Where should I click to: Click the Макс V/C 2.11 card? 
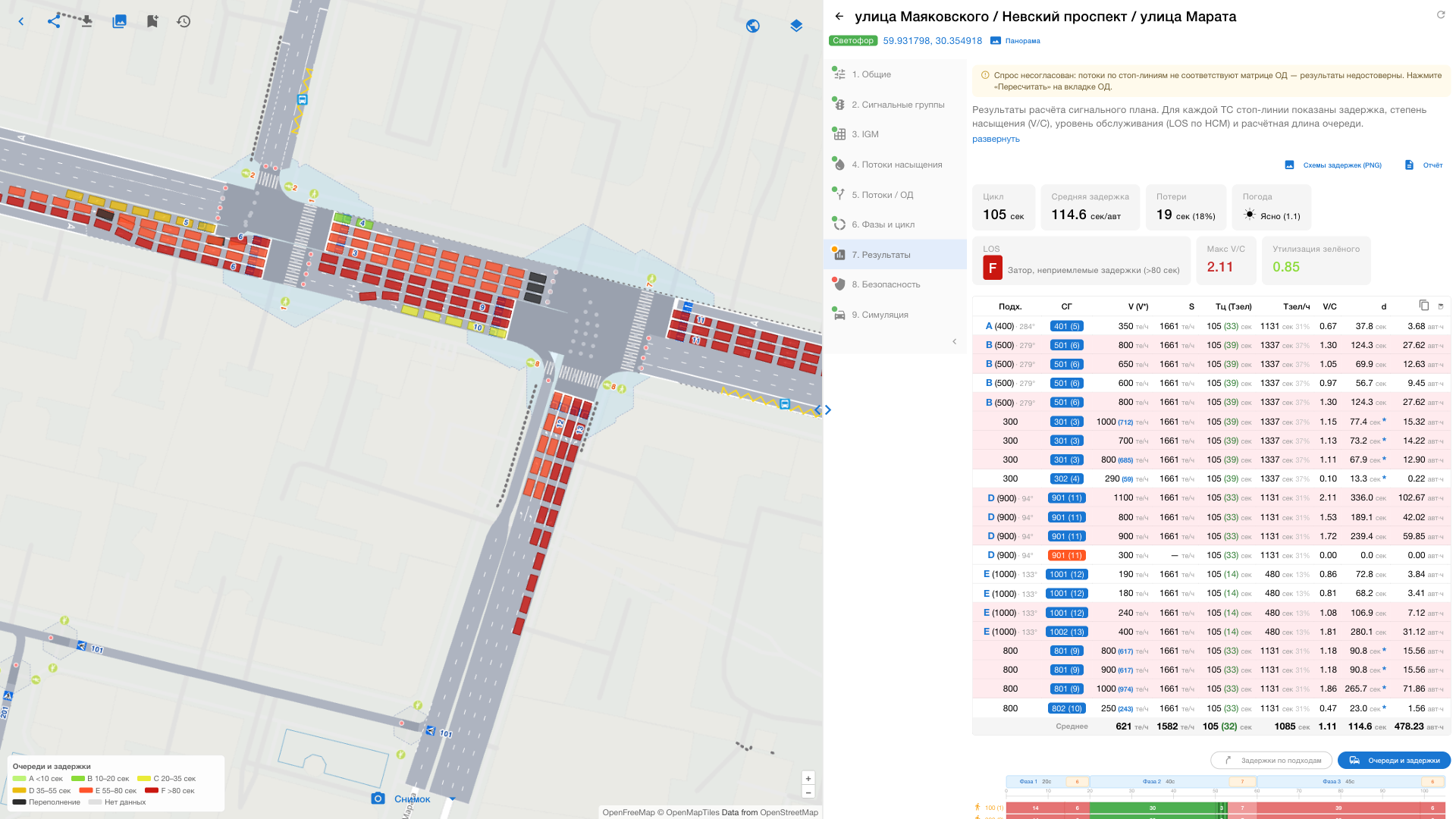1226,260
